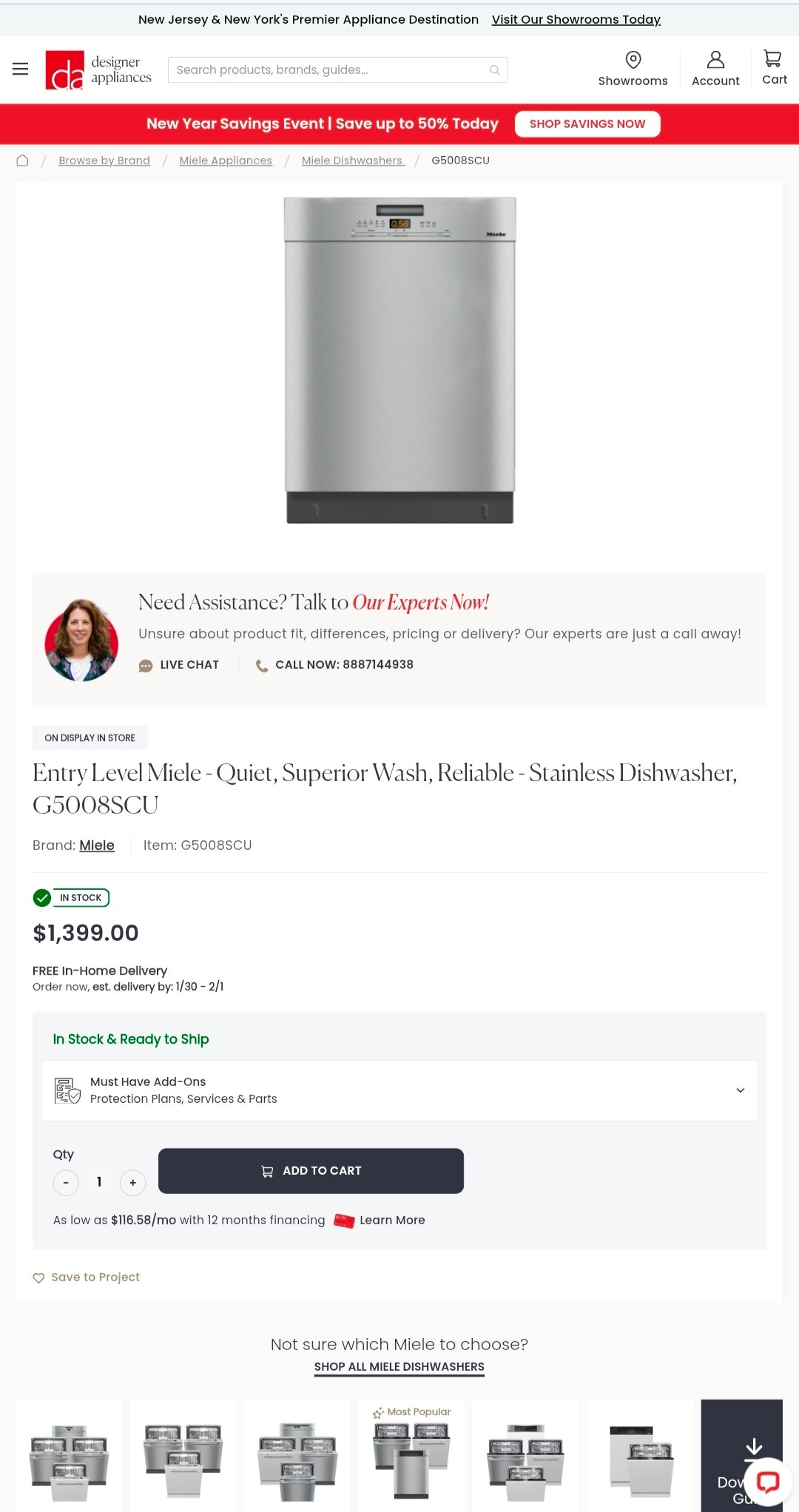799x1512 pixels.
Task: Click the Save to Project heart
Action: 39,1278
